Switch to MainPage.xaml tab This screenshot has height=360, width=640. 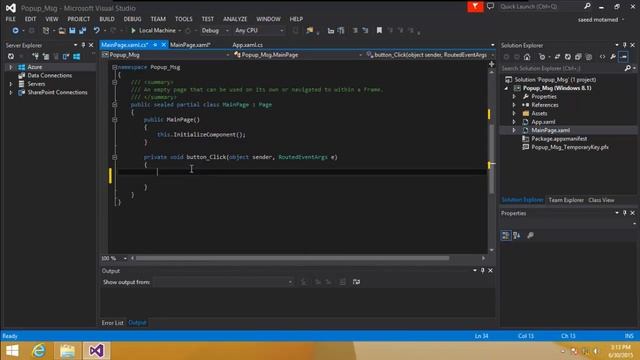190,45
